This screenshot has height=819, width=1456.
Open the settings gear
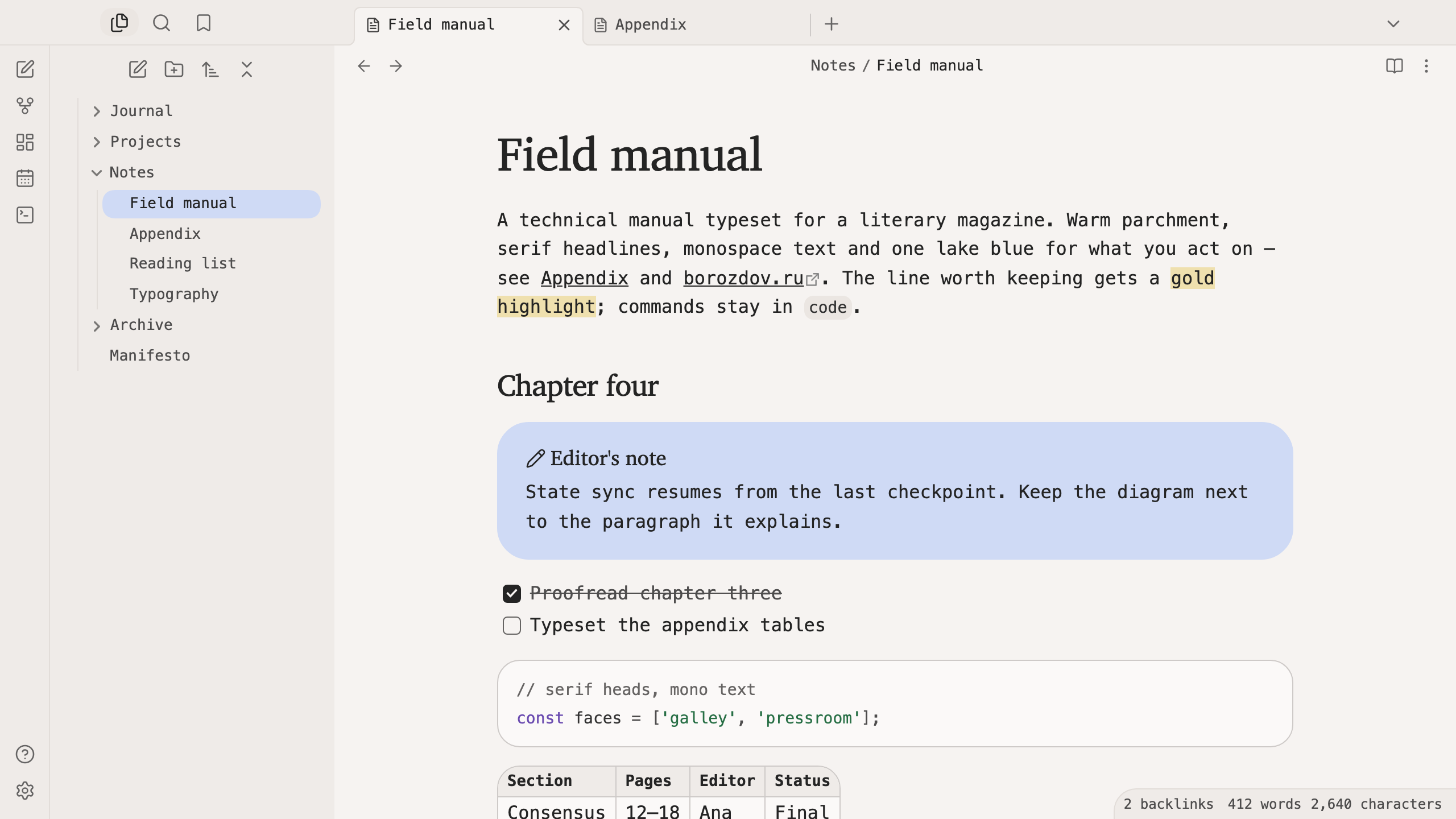25,791
